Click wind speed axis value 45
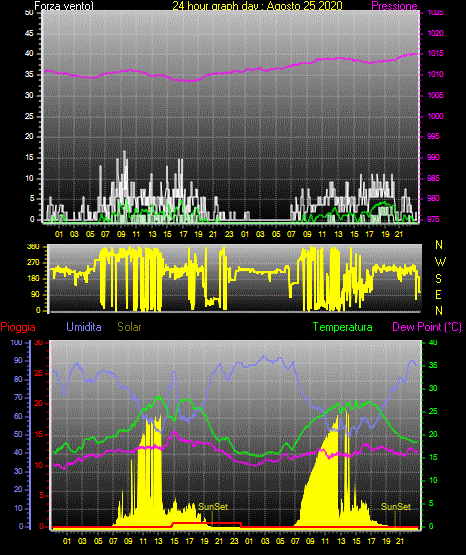 (29, 33)
